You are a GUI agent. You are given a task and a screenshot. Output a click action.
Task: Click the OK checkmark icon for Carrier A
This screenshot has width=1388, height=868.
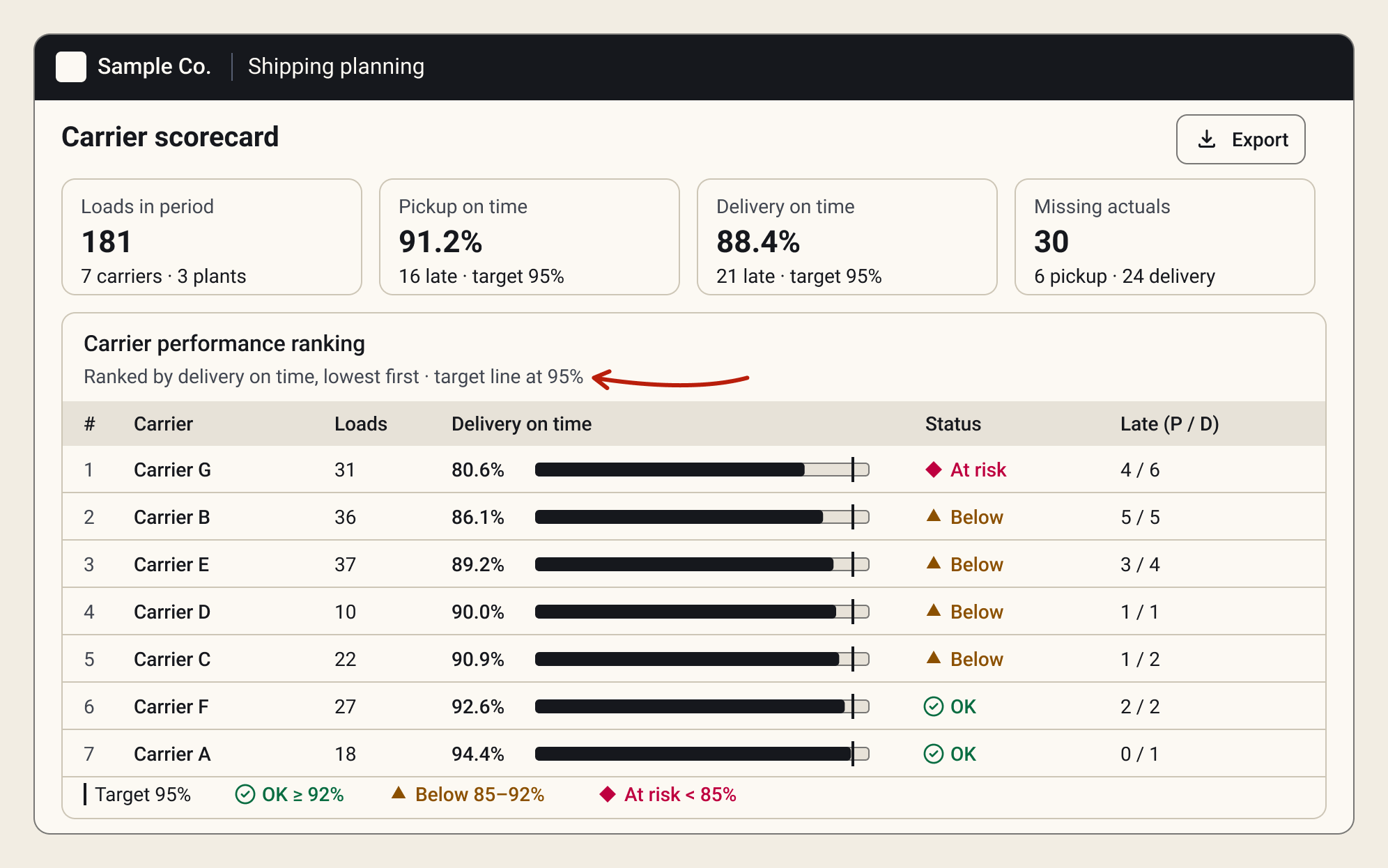click(x=933, y=754)
